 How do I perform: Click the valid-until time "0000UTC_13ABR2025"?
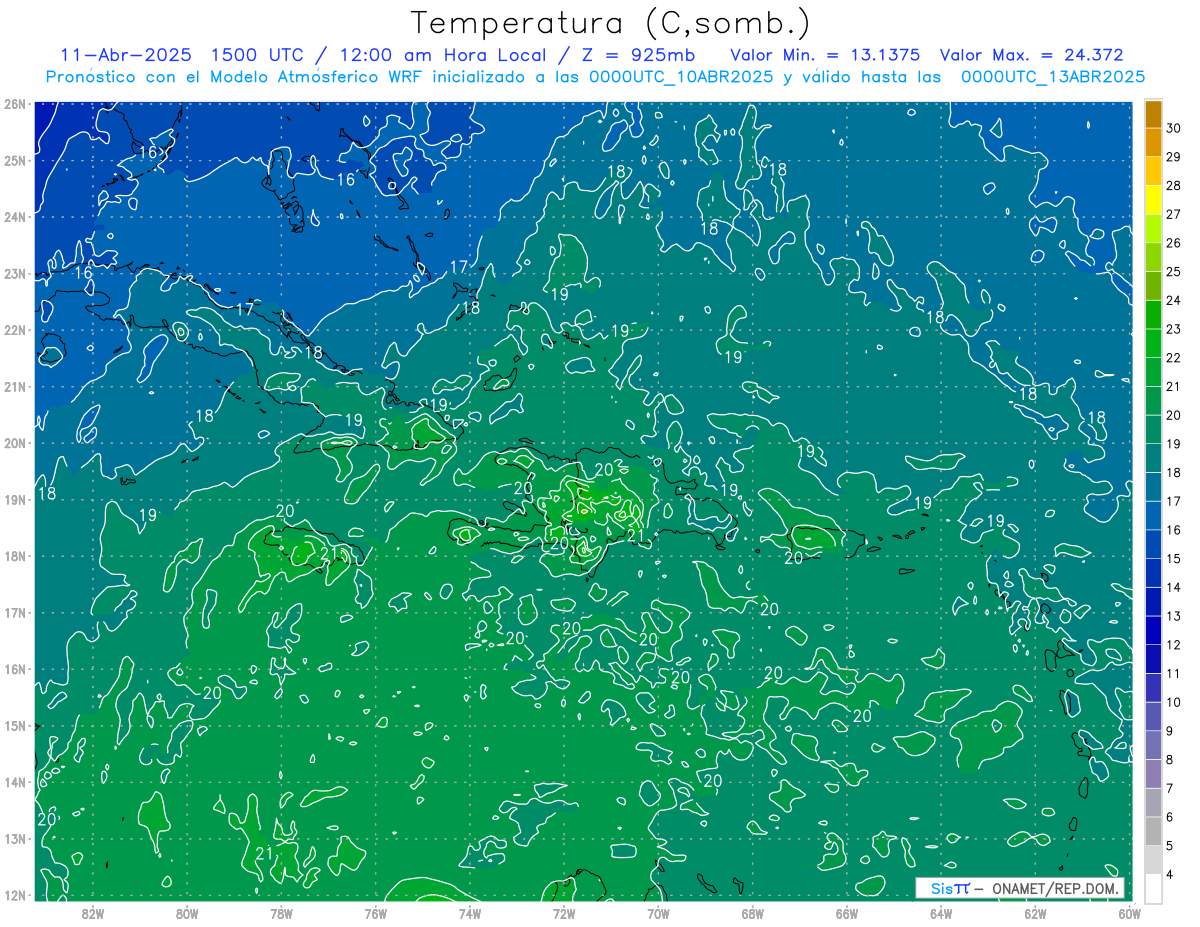(1053, 77)
